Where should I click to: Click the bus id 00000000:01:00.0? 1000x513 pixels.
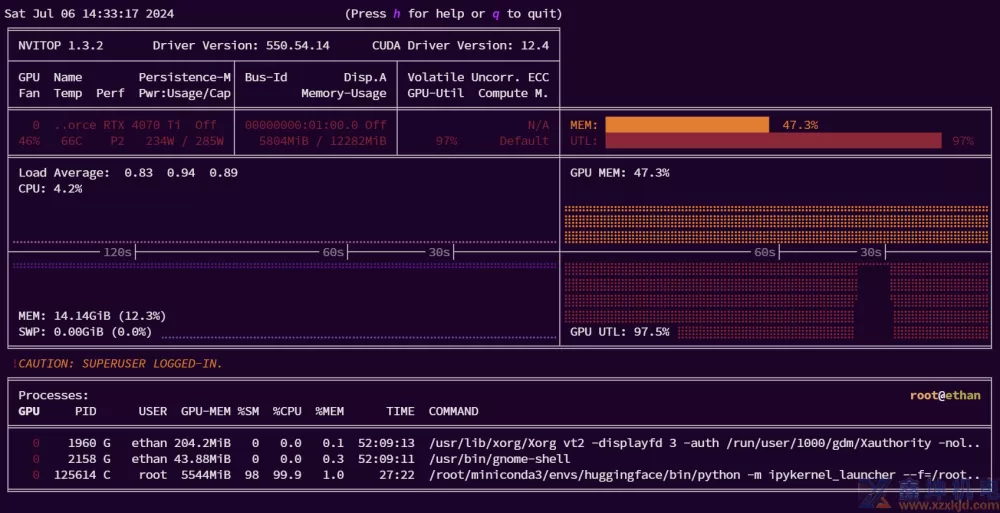point(302,125)
